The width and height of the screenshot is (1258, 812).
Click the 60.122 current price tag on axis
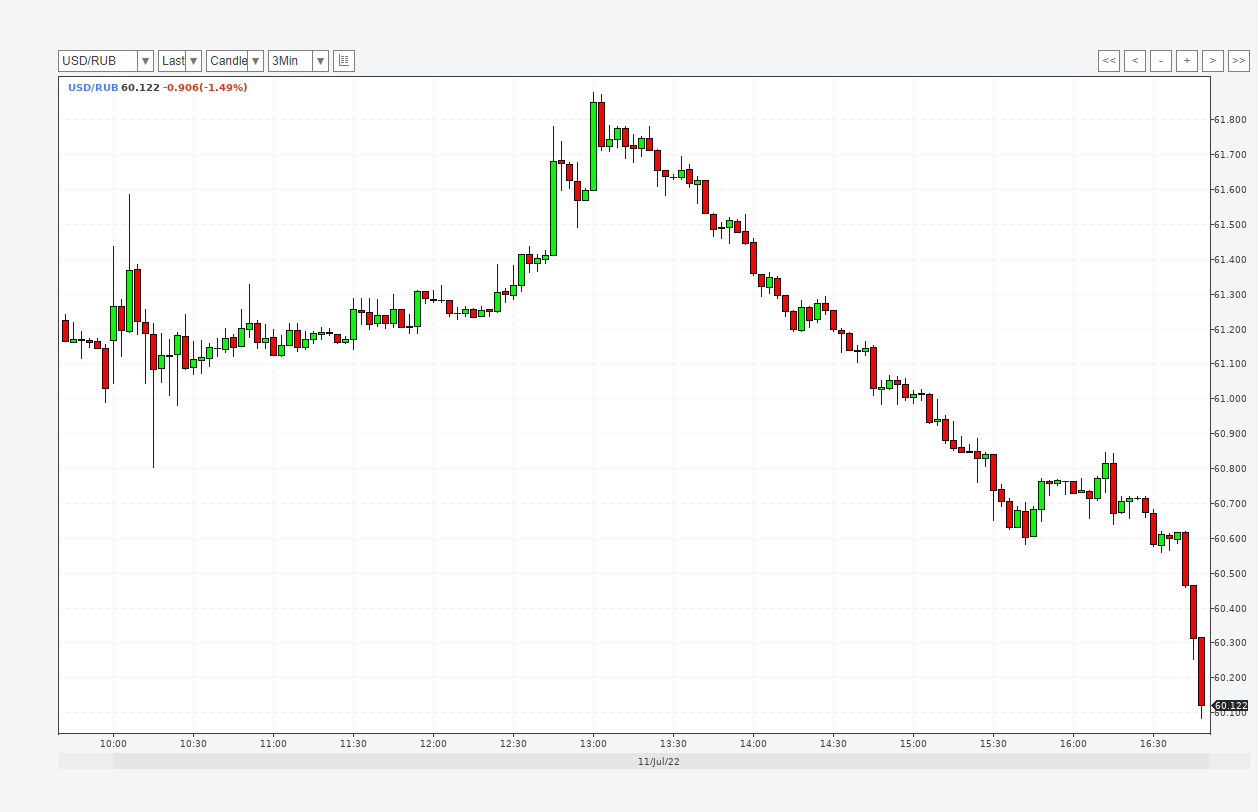click(1231, 705)
